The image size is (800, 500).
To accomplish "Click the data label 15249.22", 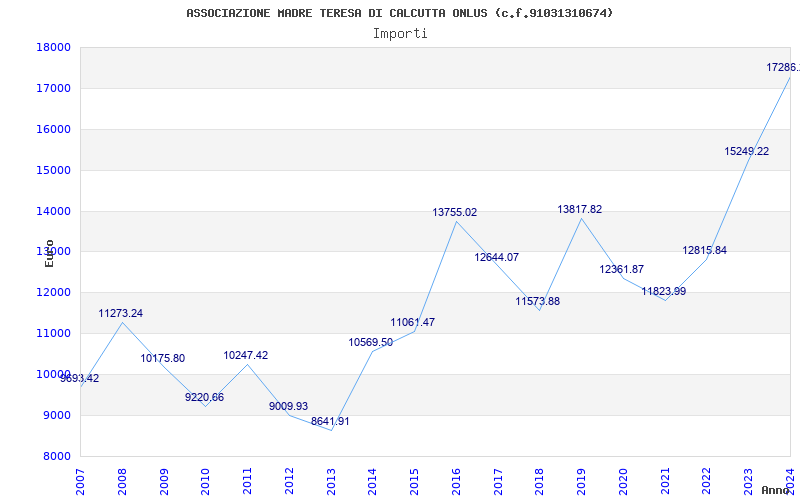I will tap(746, 151).
